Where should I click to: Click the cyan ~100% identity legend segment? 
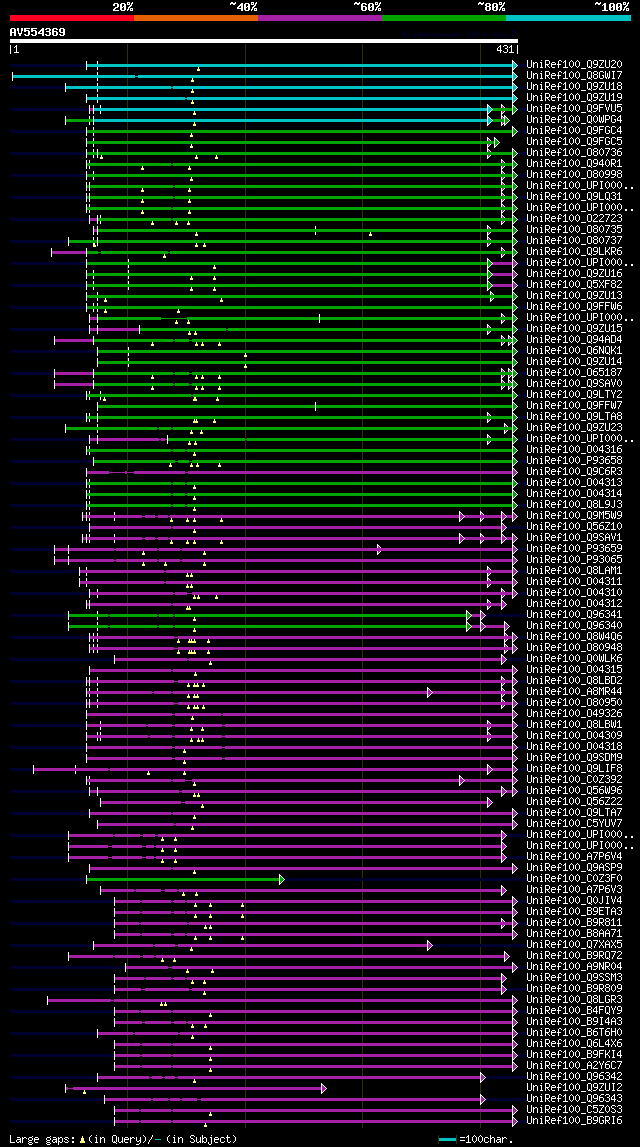pyautogui.click(x=568, y=18)
